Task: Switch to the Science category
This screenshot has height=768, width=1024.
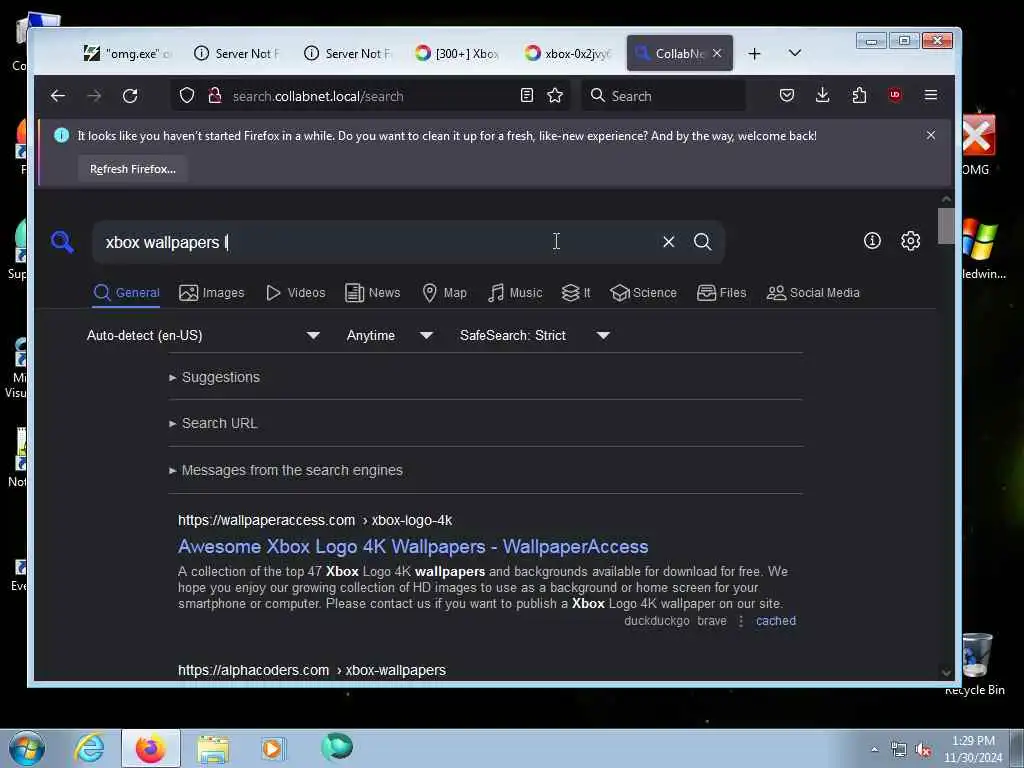Action: pos(643,293)
